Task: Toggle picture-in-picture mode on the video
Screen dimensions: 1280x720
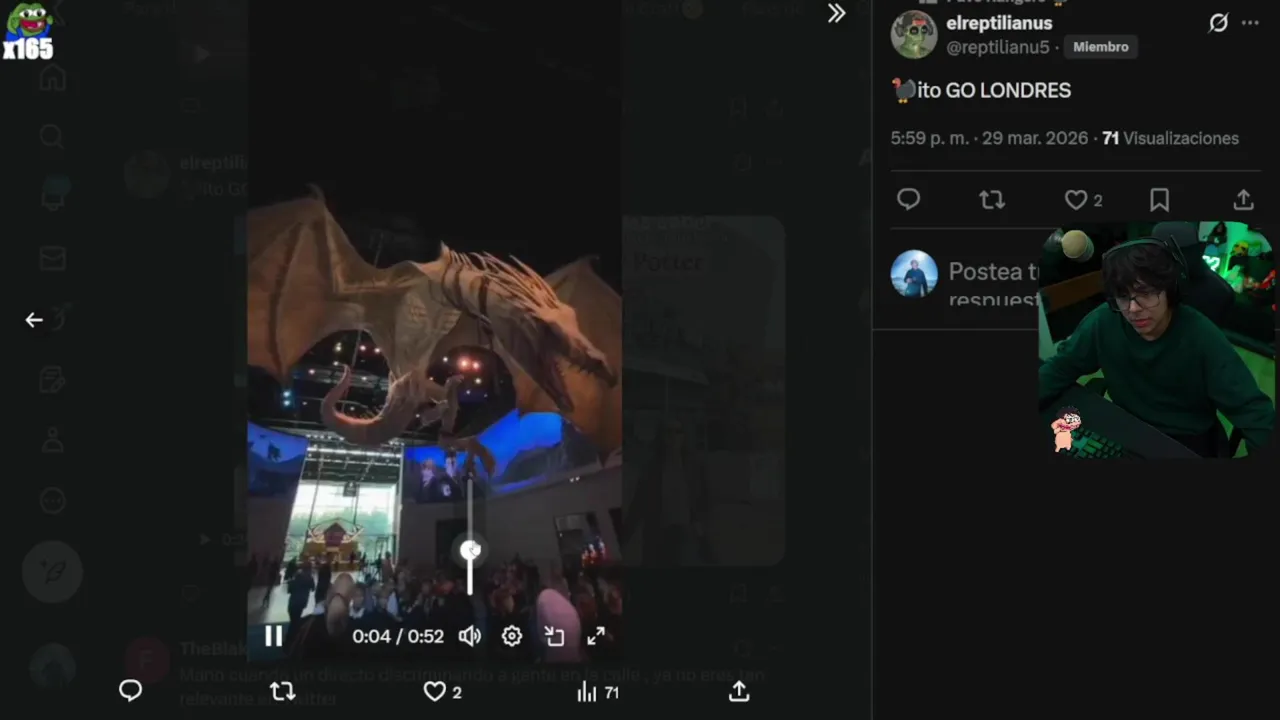Action: [554, 636]
